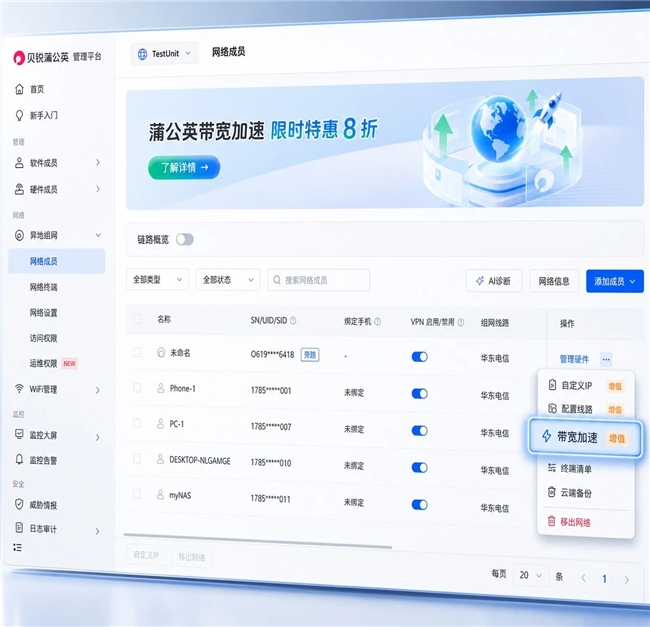Screen dimensions: 650x627
Task: Expand the WiFi管理 chevron
Action: [x=98, y=390]
